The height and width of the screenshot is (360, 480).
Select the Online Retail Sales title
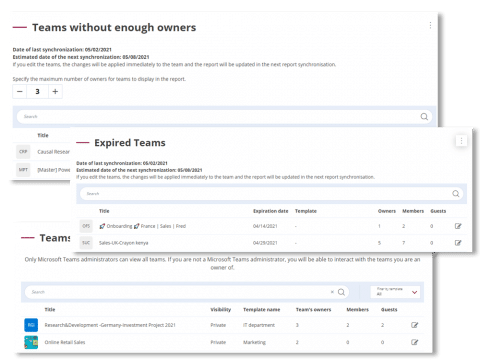(65, 342)
